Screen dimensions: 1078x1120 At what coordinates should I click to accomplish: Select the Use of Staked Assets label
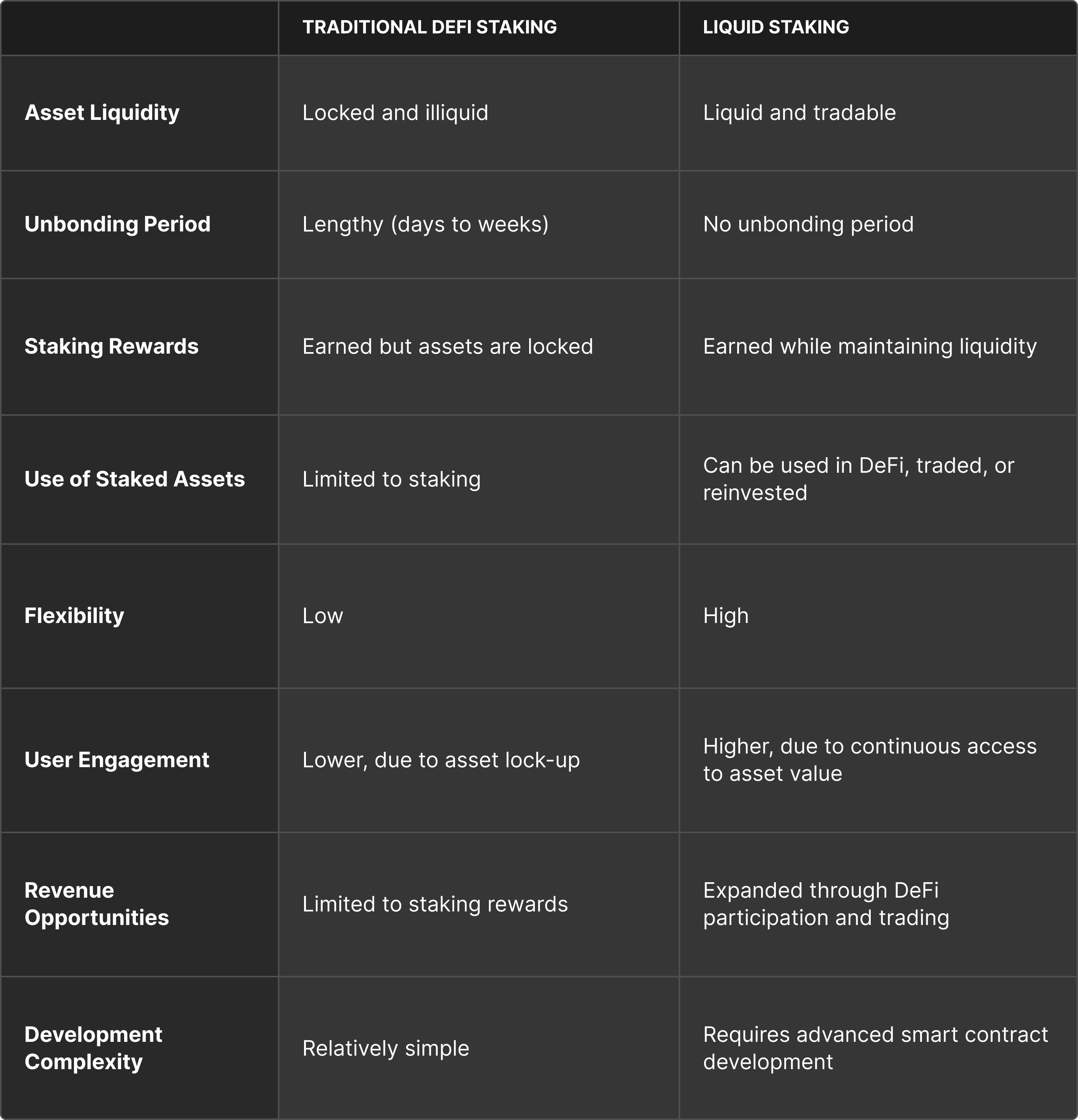tap(134, 479)
